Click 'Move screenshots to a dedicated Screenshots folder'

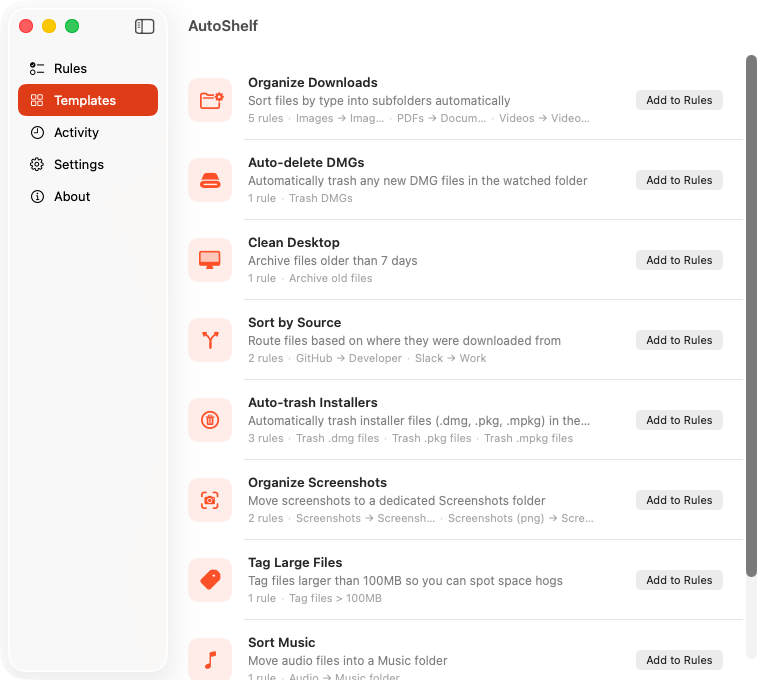[x=396, y=501]
